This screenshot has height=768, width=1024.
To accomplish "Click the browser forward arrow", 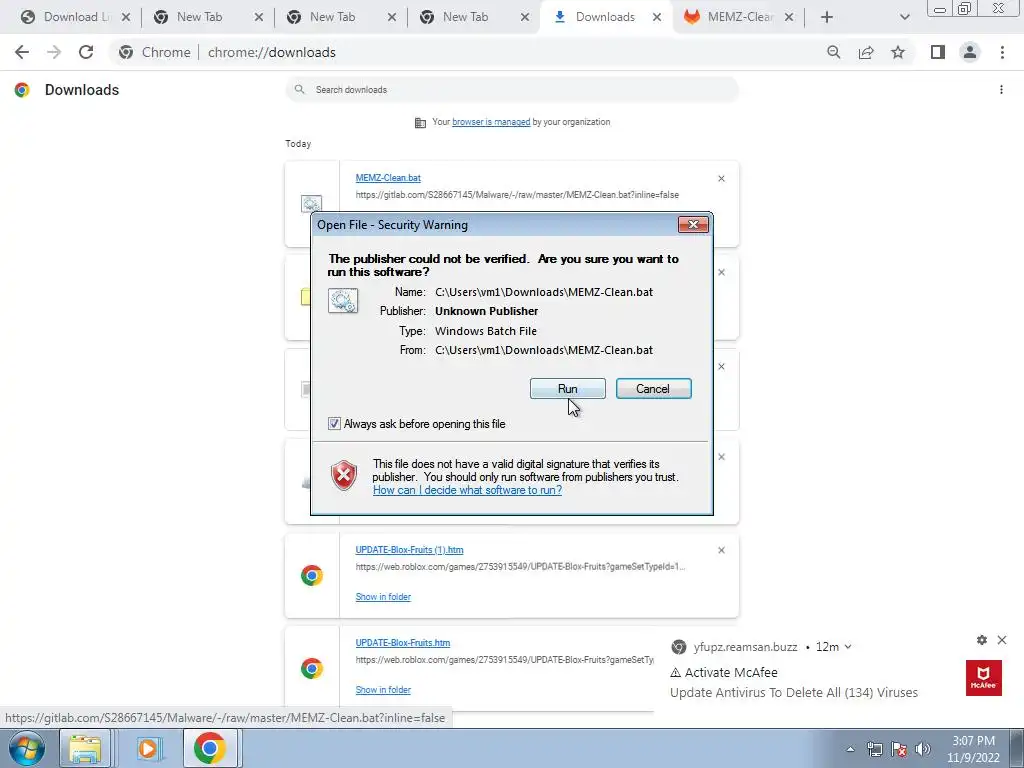I will tap(54, 52).
